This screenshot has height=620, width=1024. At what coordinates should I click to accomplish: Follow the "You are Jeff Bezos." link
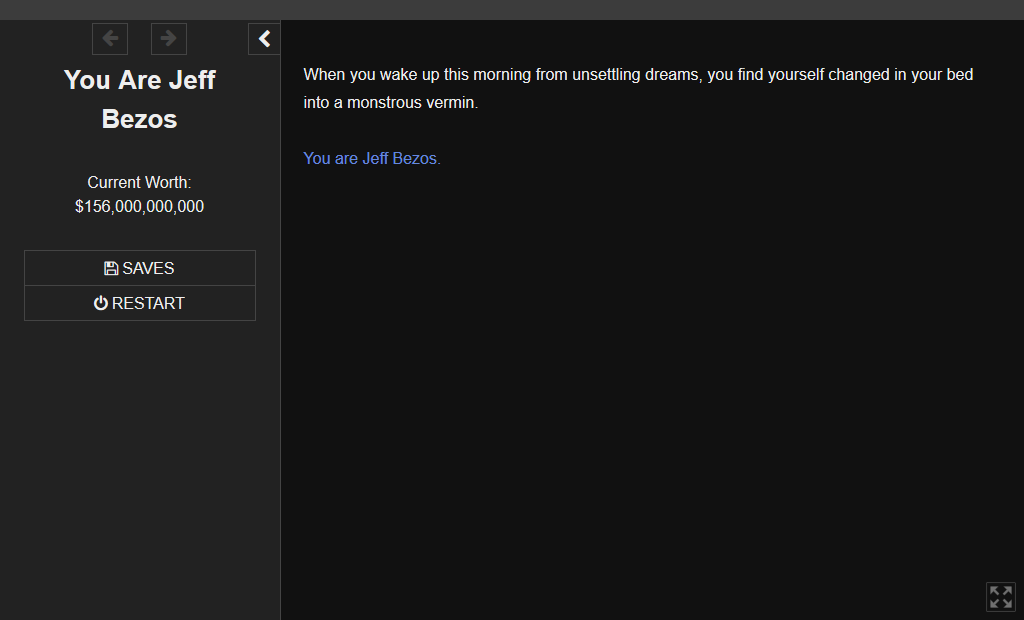tap(371, 158)
